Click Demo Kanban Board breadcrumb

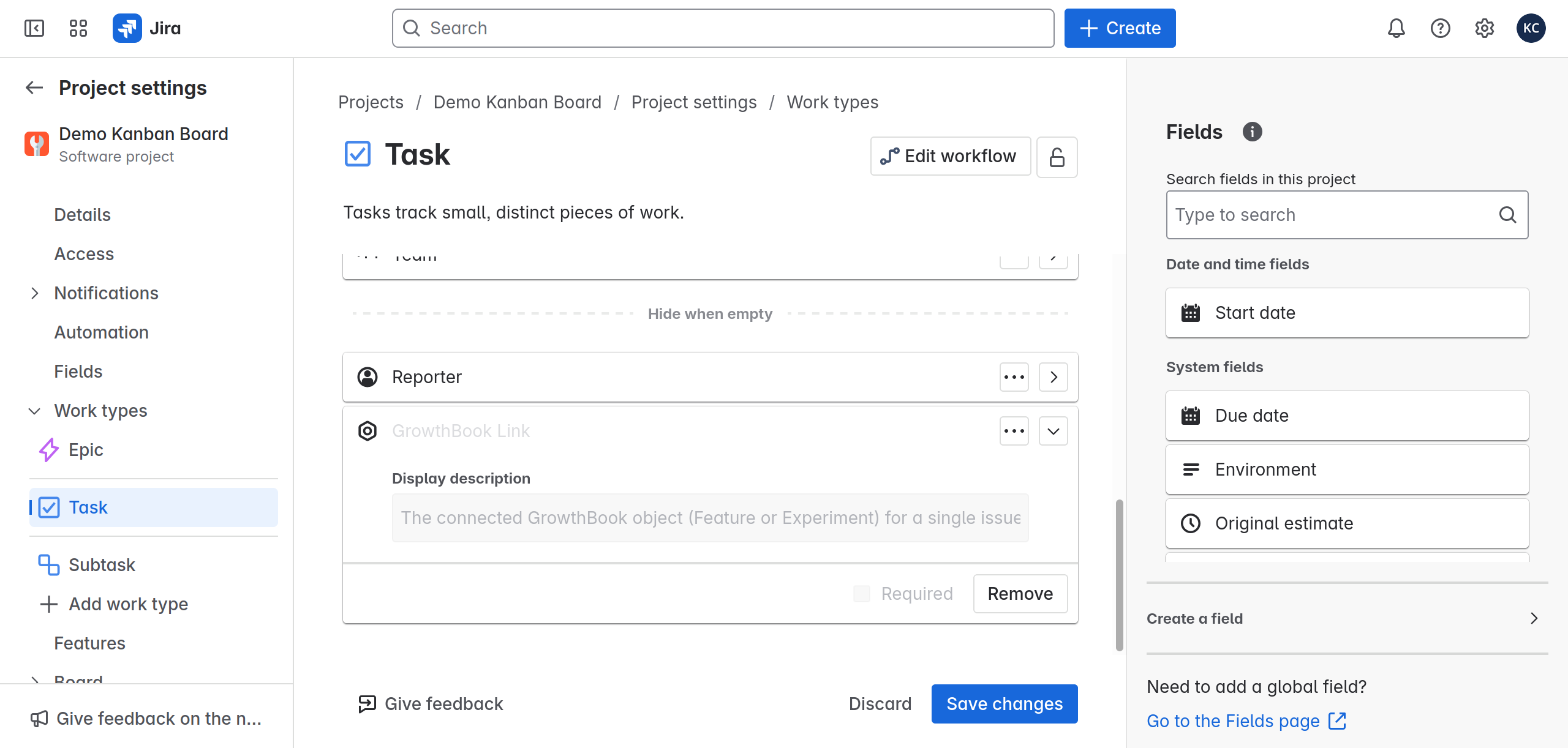tap(518, 102)
